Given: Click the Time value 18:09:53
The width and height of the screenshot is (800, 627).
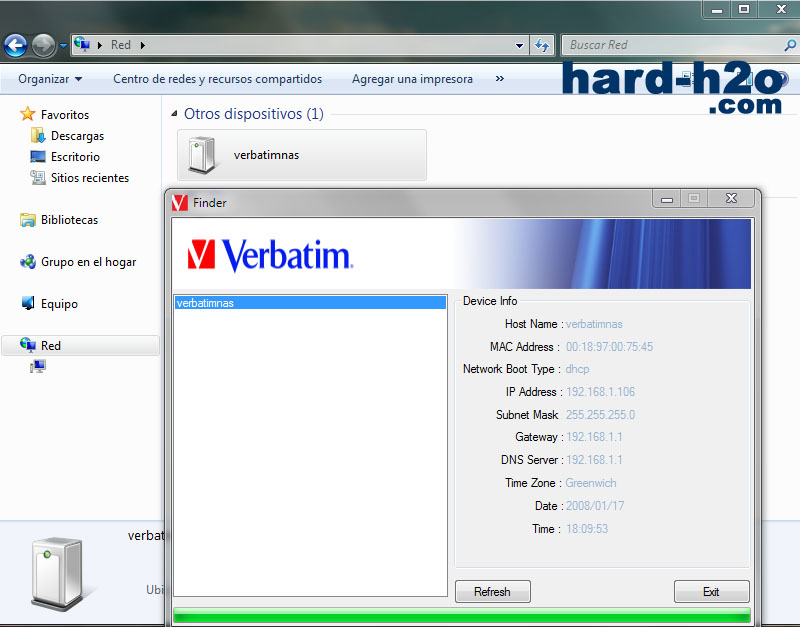Looking at the screenshot, I should [587, 529].
